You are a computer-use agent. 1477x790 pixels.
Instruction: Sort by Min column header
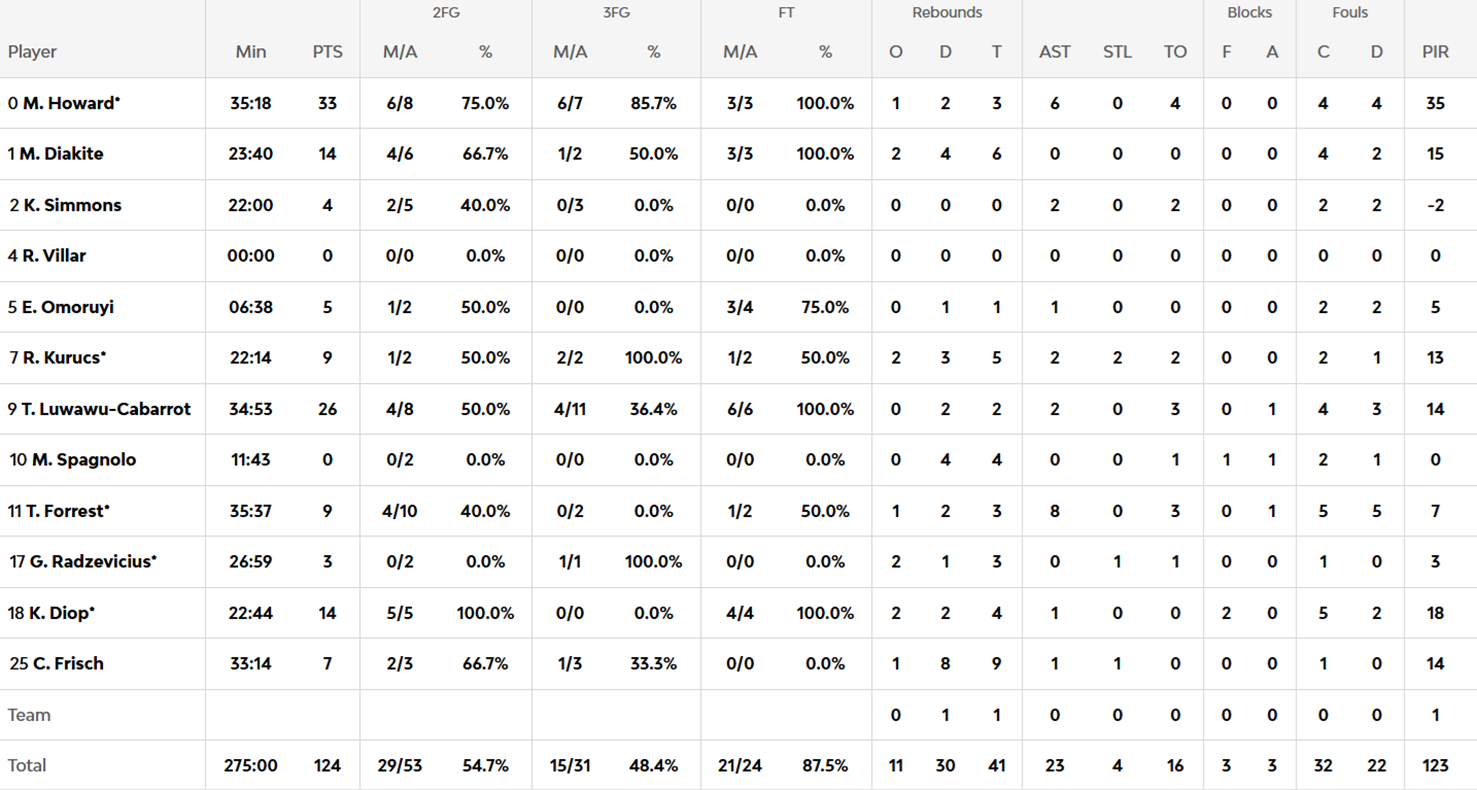coord(251,52)
